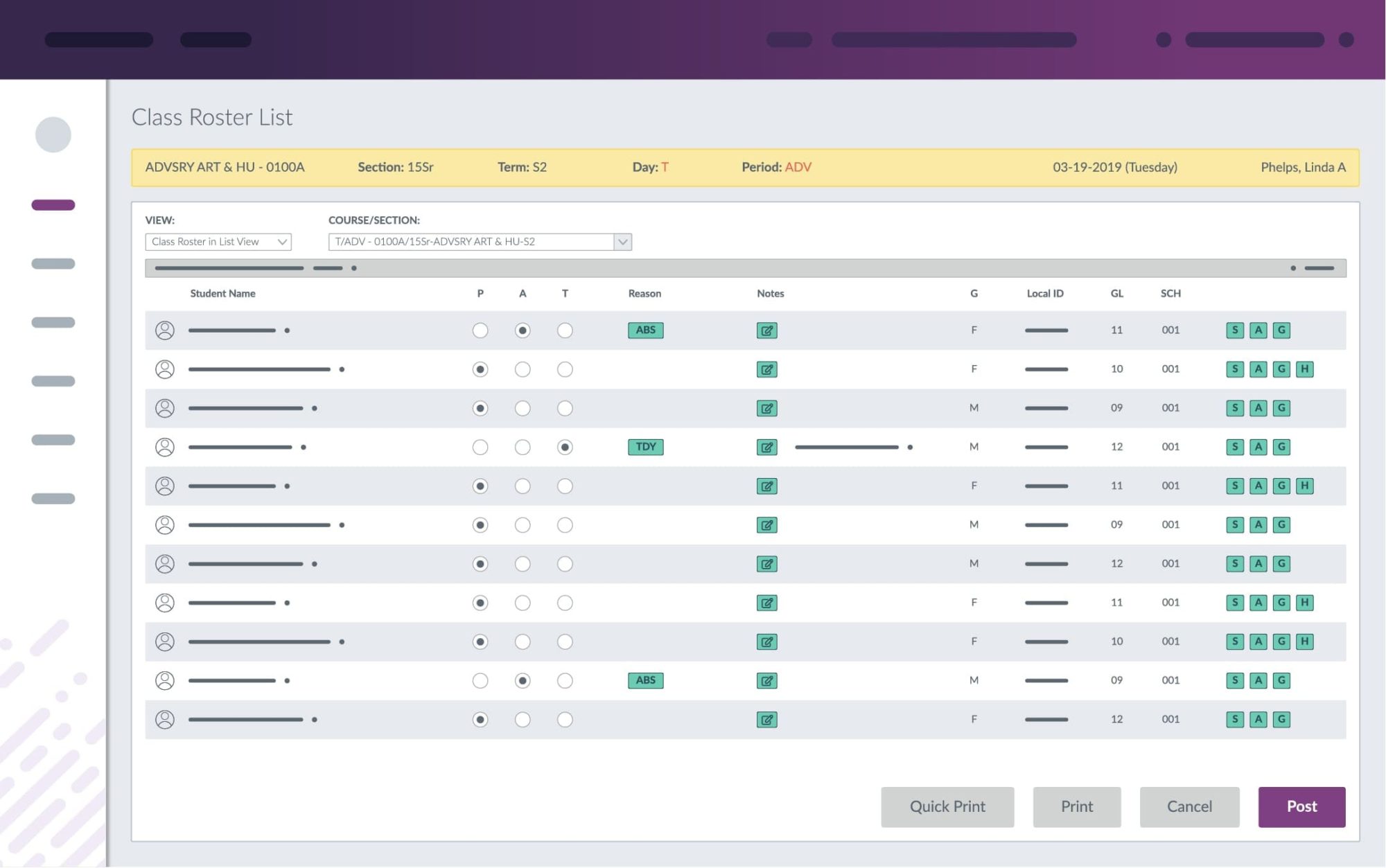
Task: Expand the Course/Section dropdown
Action: click(x=622, y=240)
